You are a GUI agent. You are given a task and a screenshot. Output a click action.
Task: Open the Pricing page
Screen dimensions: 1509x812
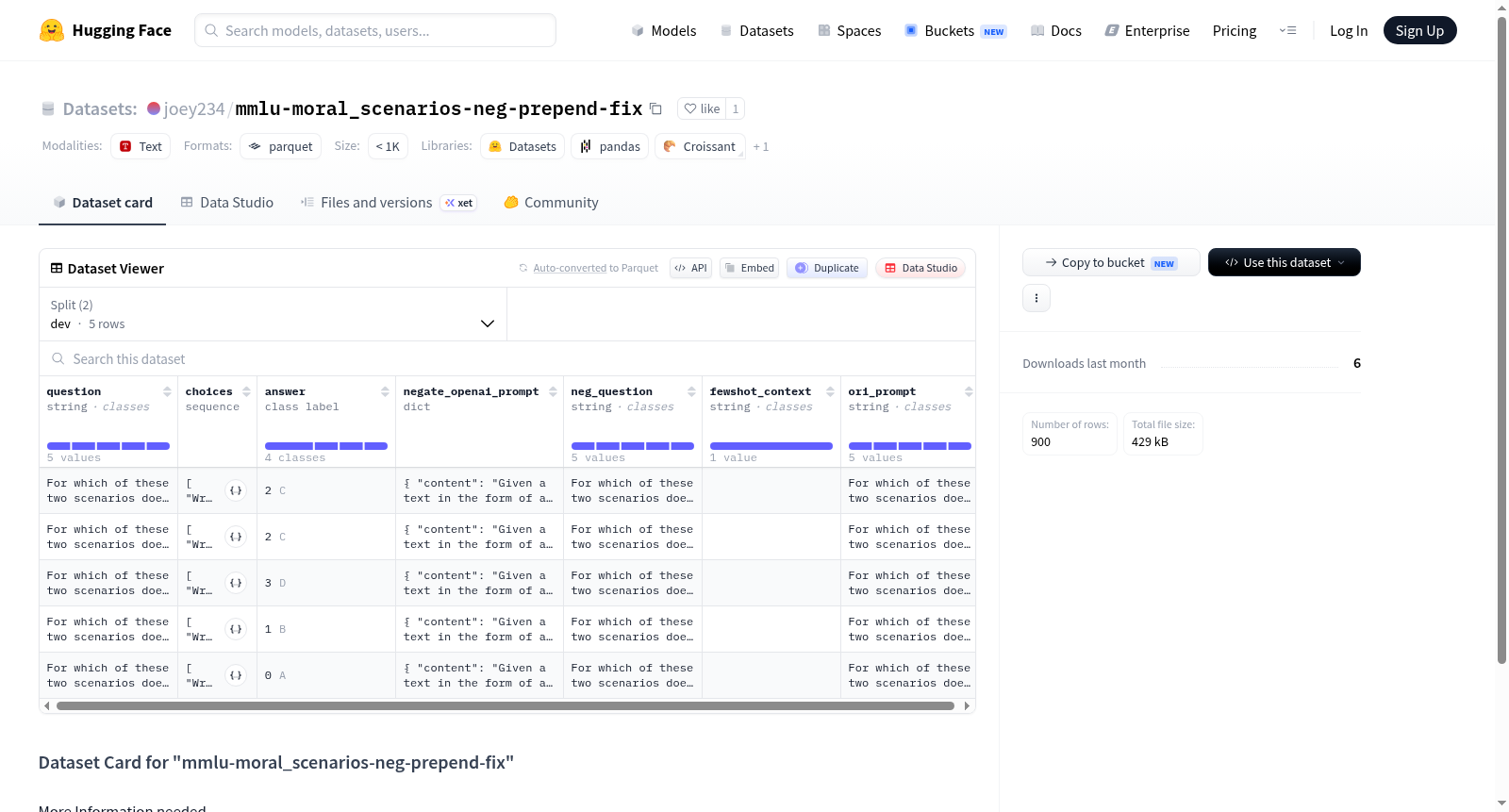click(1235, 31)
